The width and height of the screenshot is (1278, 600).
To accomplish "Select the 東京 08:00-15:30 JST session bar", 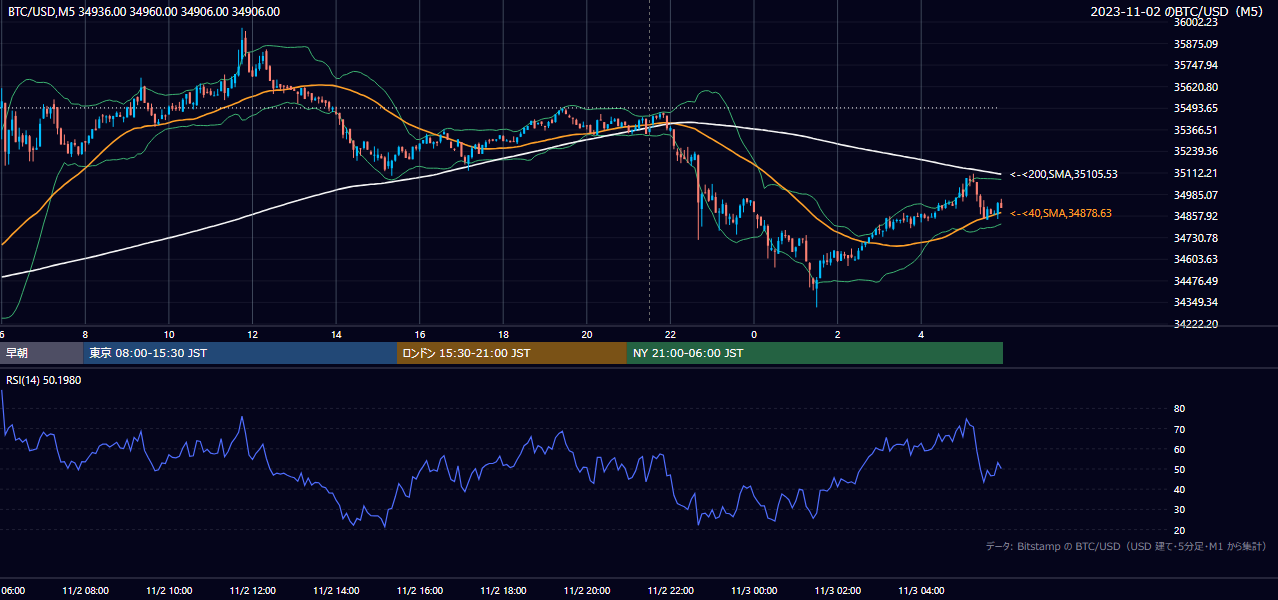I will tap(240, 353).
